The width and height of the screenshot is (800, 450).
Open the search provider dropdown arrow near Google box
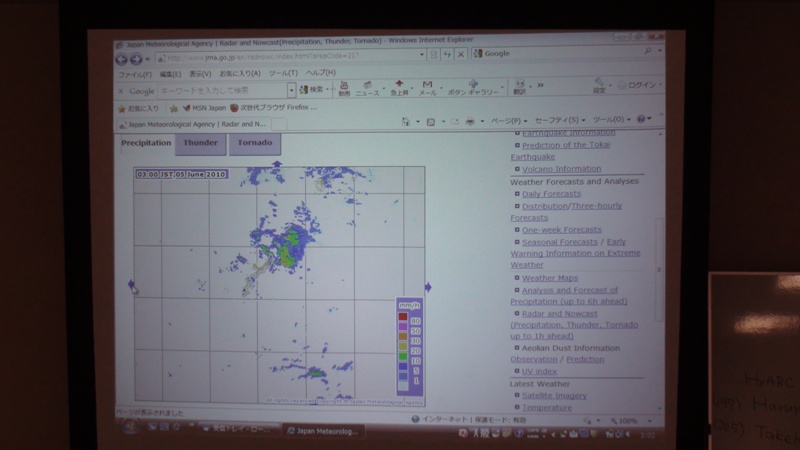click(660, 51)
